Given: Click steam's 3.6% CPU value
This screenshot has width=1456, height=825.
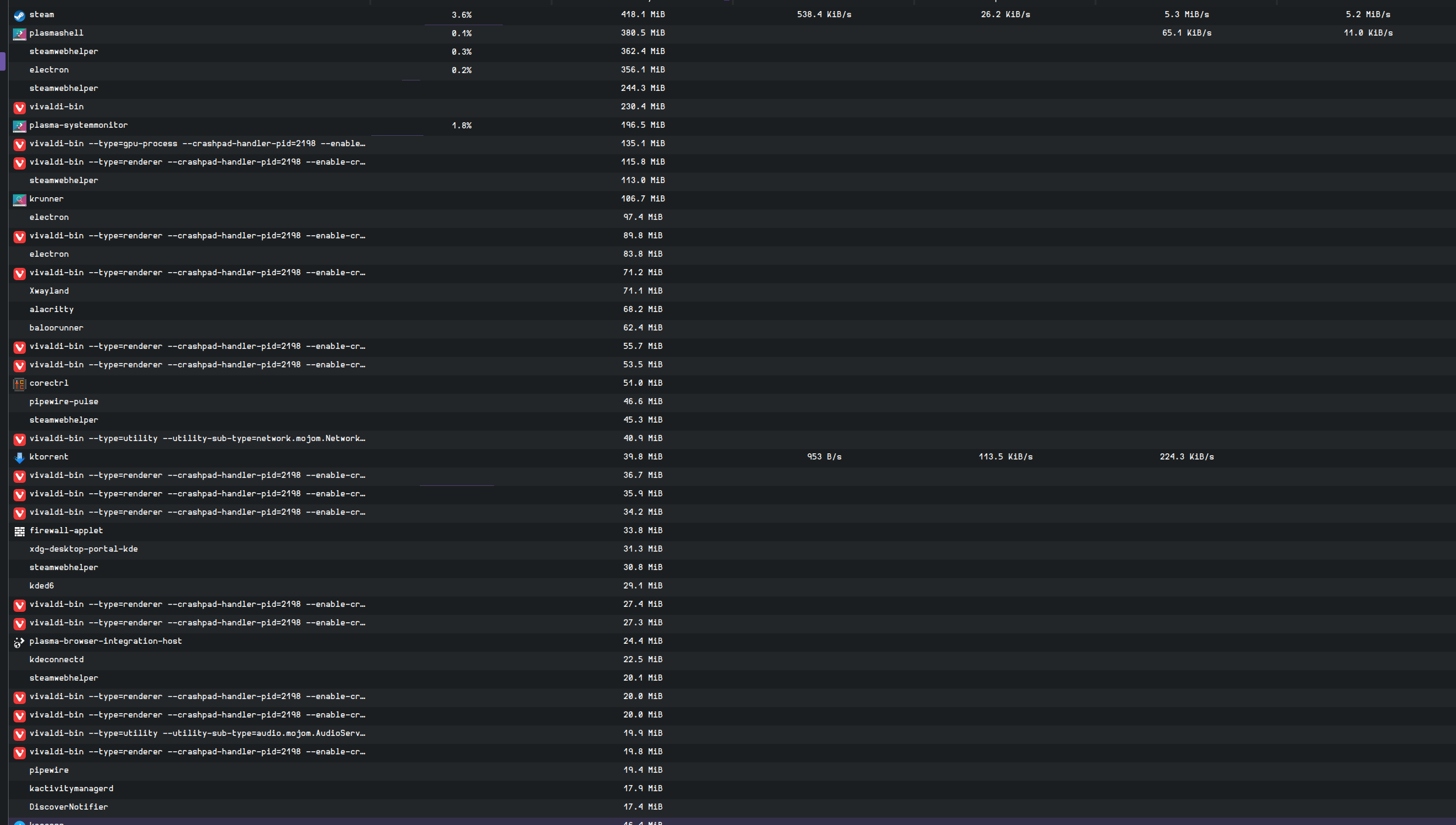Looking at the screenshot, I should coord(462,15).
